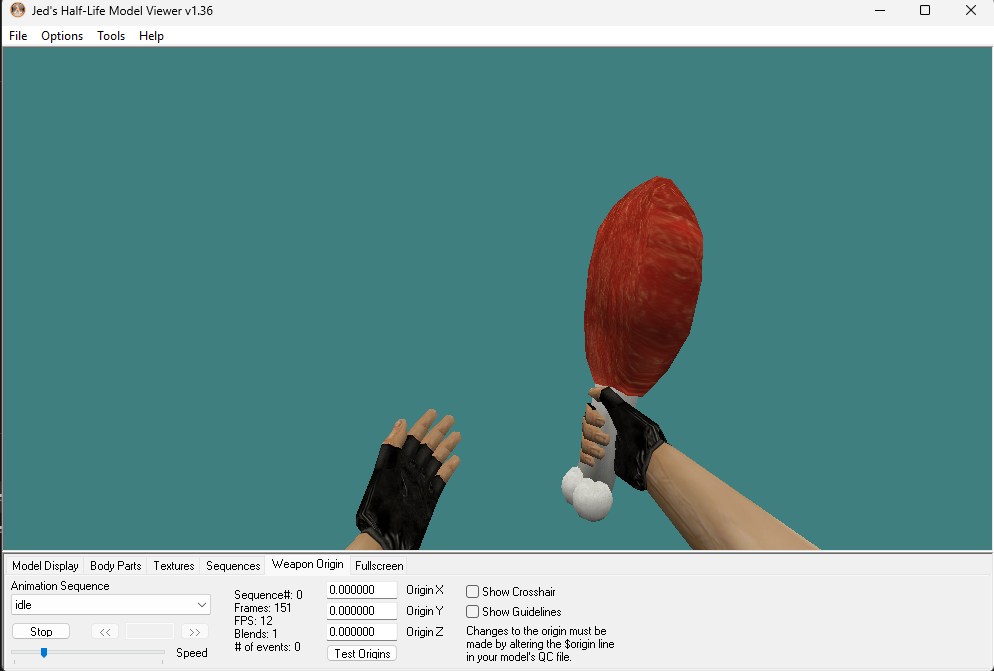Enable the Show Crosshair checkbox
The width and height of the screenshot is (994, 671).
pyautogui.click(x=472, y=592)
